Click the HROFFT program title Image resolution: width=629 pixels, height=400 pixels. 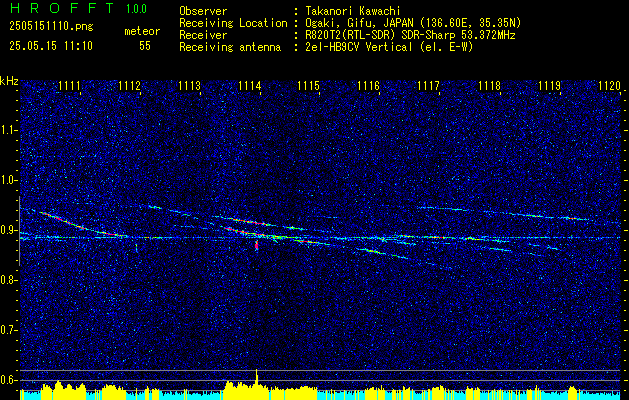coord(63,8)
